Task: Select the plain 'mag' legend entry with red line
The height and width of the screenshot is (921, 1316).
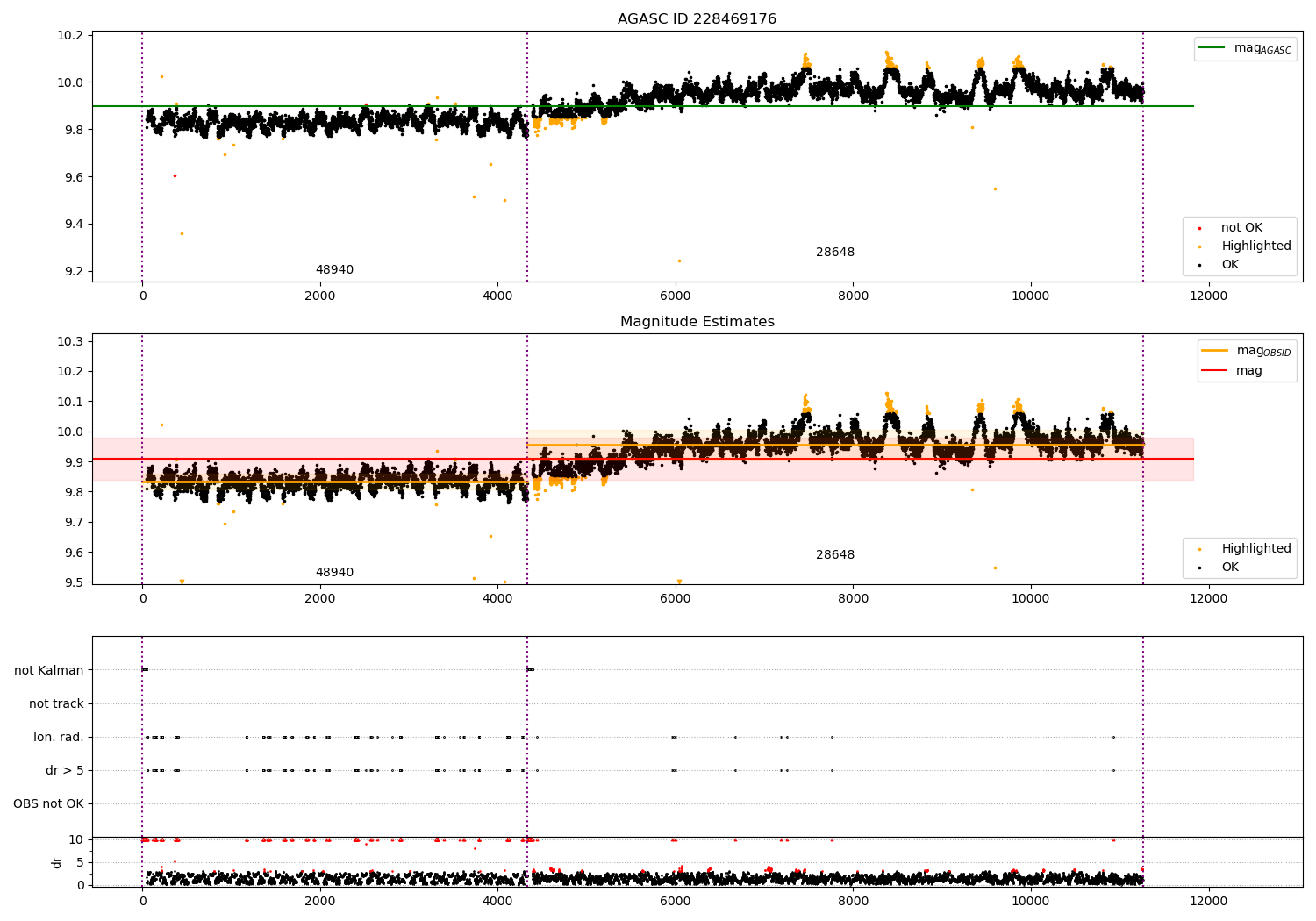Action: pyautogui.click(x=1249, y=371)
